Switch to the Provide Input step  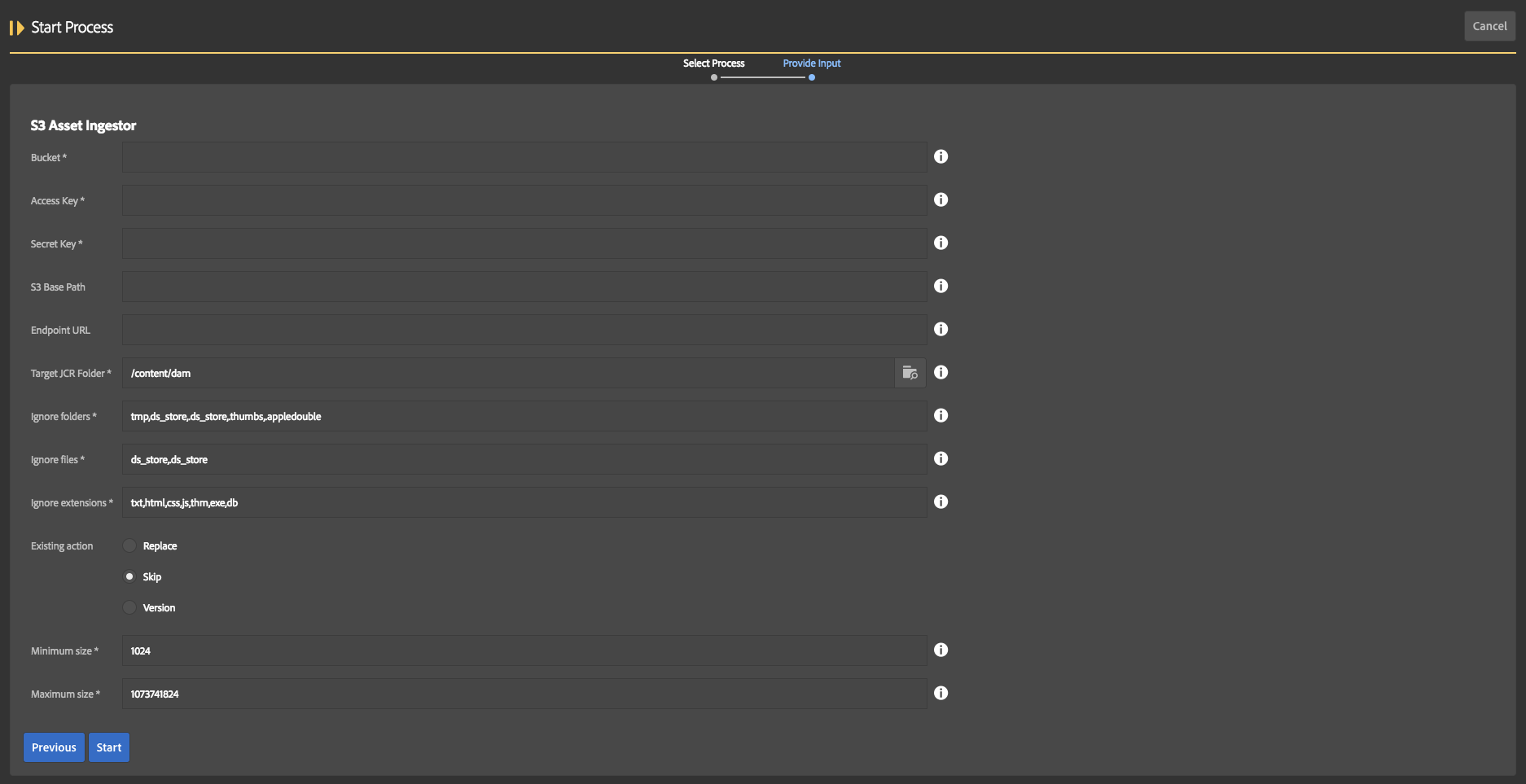pyautogui.click(x=811, y=63)
